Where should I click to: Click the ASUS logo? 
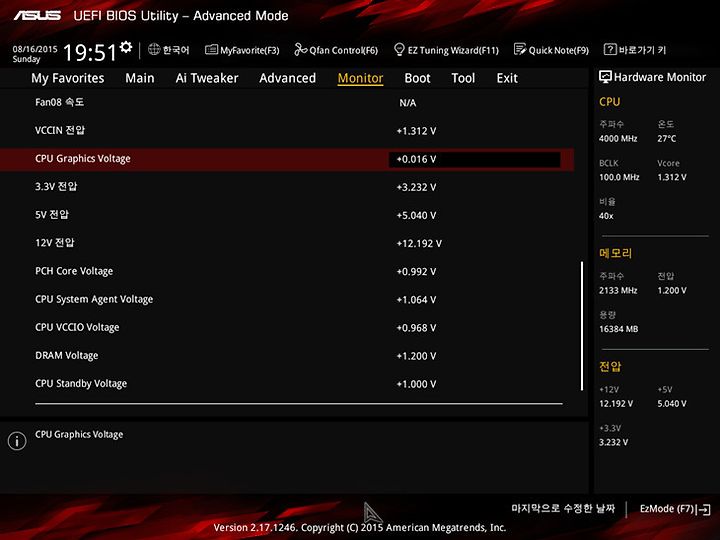click(x=37, y=16)
